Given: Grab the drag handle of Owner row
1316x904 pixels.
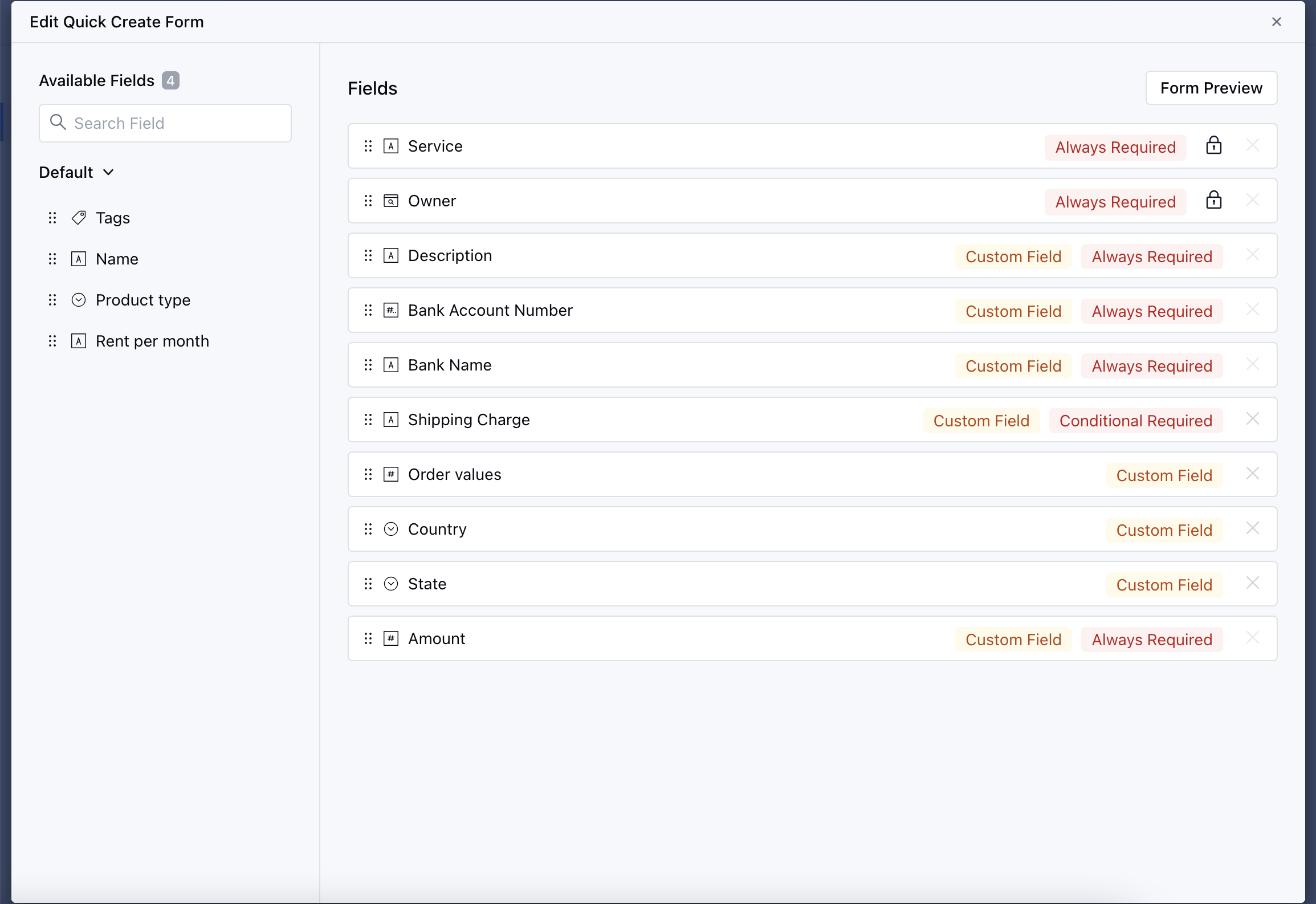Looking at the screenshot, I should pos(368,201).
